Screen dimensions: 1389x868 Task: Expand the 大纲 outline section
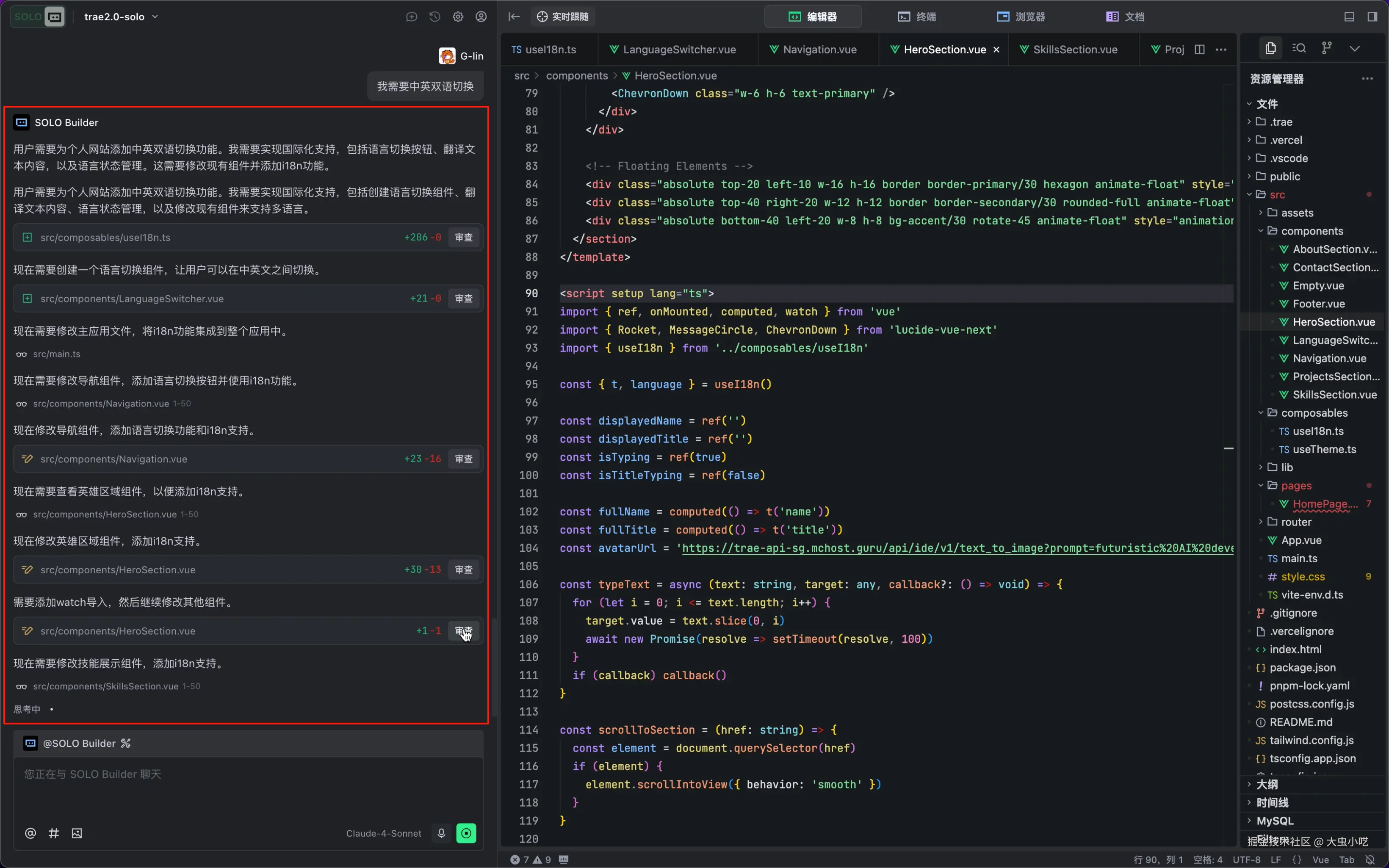(1267, 784)
